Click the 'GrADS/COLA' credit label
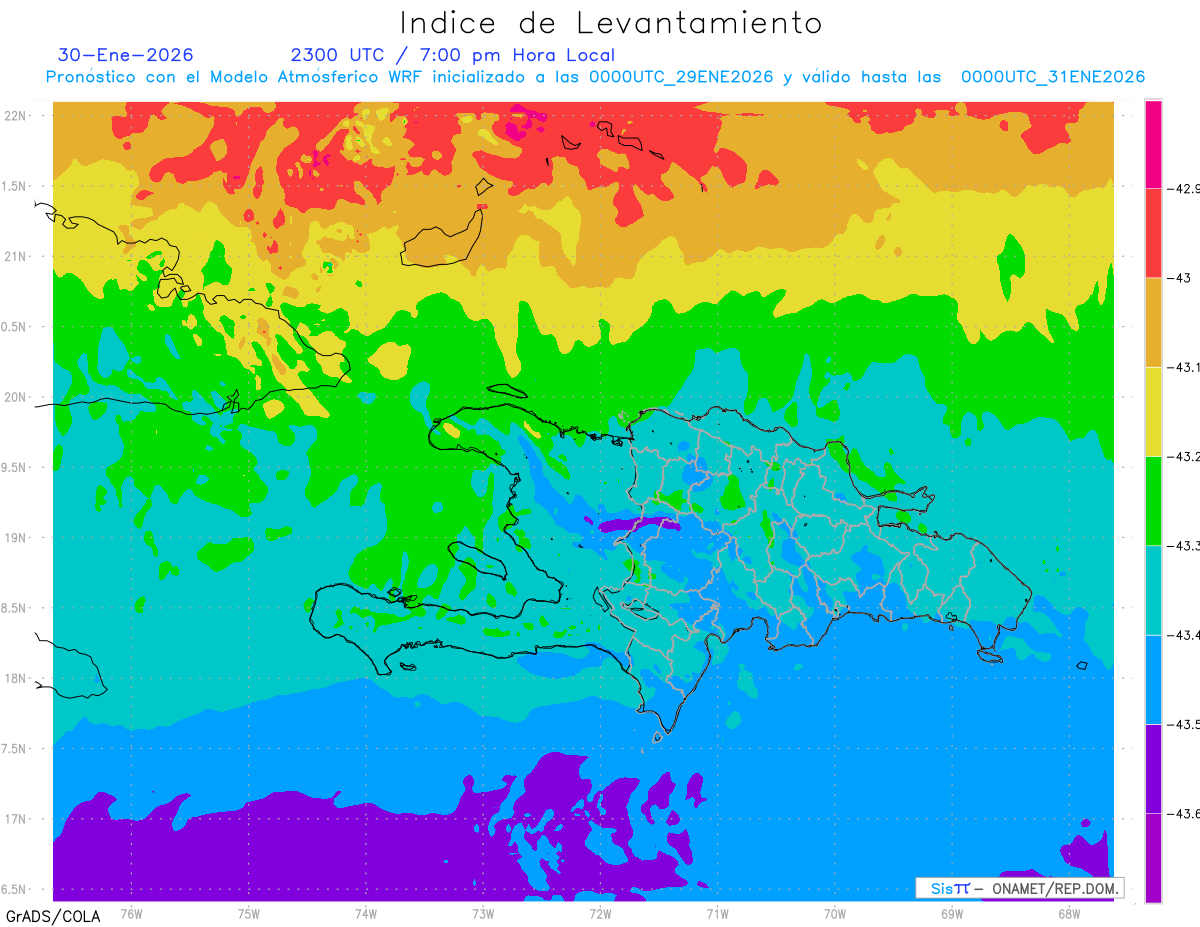The height and width of the screenshot is (927, 1200). pos(53,916)
